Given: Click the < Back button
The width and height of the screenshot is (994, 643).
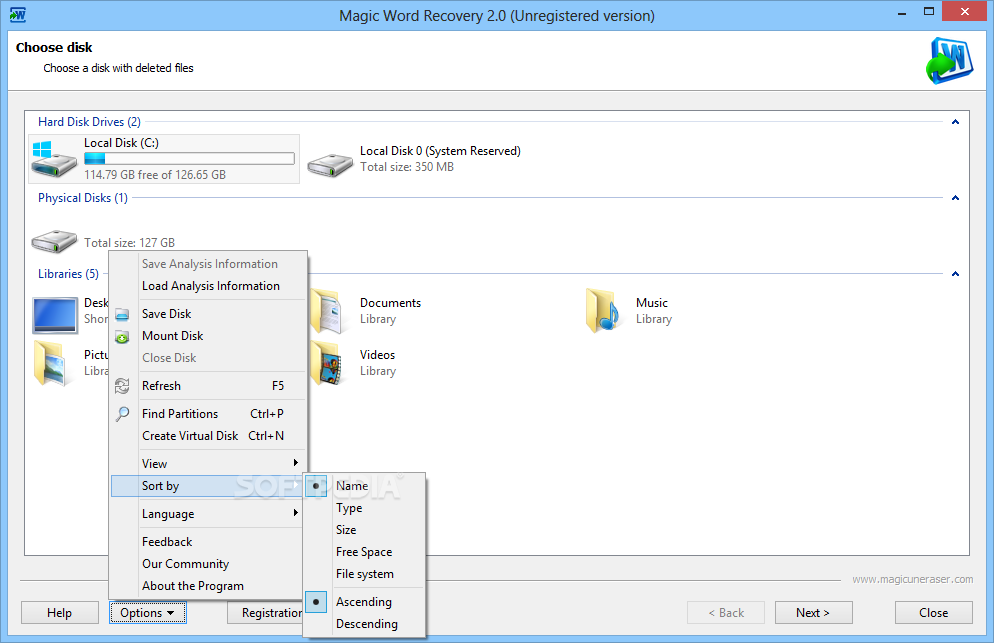Looking at the screenshot, I should click(x=726, y=613).
